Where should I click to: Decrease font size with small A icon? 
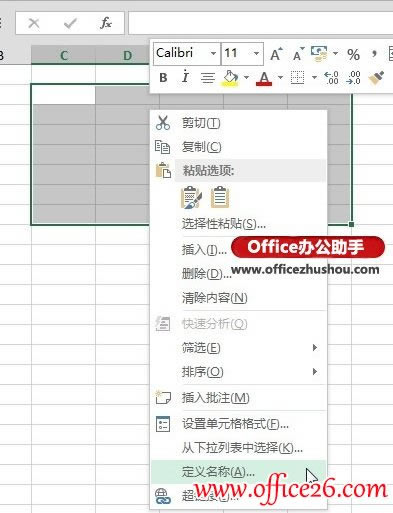[298, 54]
